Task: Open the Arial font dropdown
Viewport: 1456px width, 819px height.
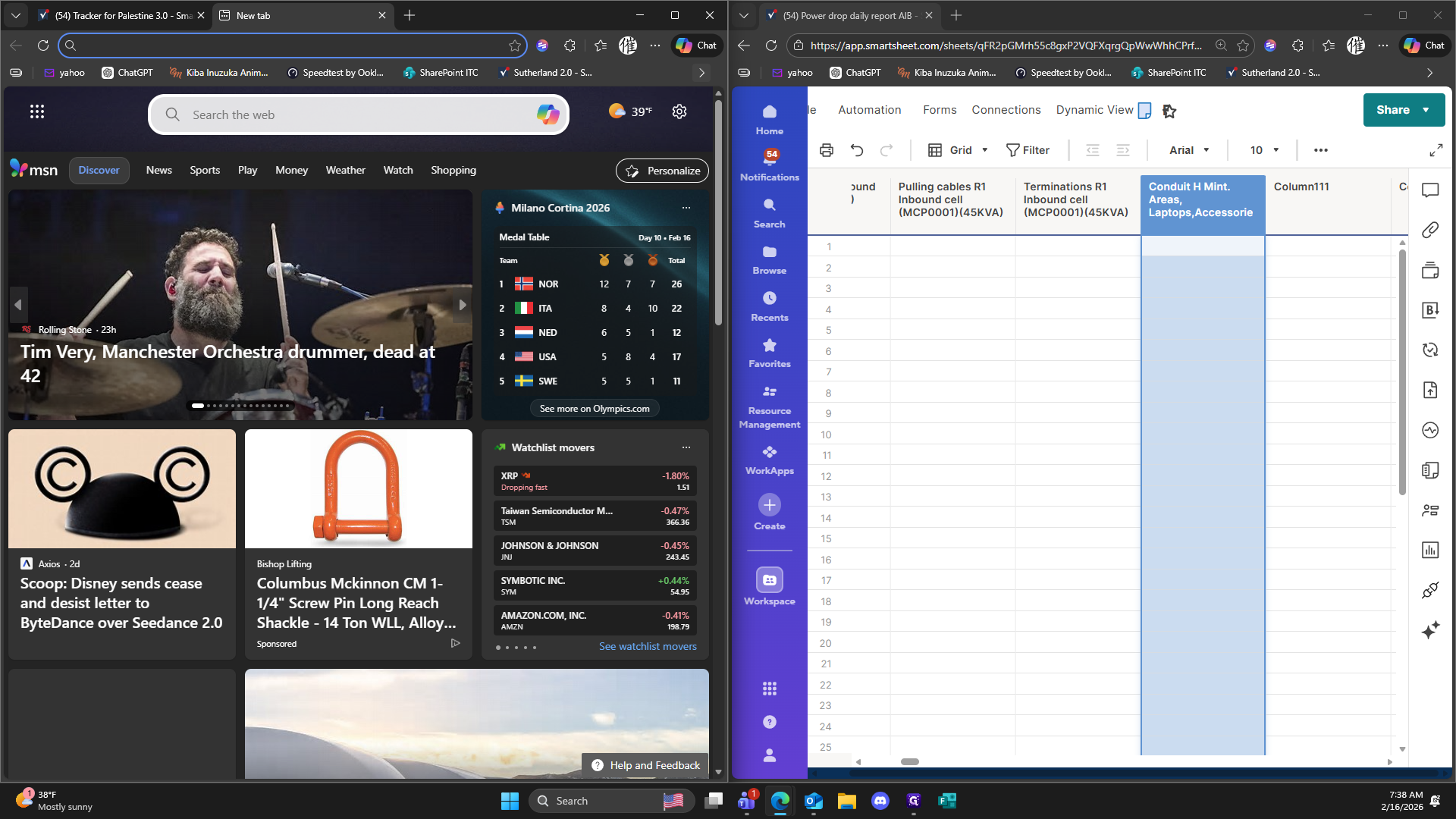Action: tap(1189, 150)
